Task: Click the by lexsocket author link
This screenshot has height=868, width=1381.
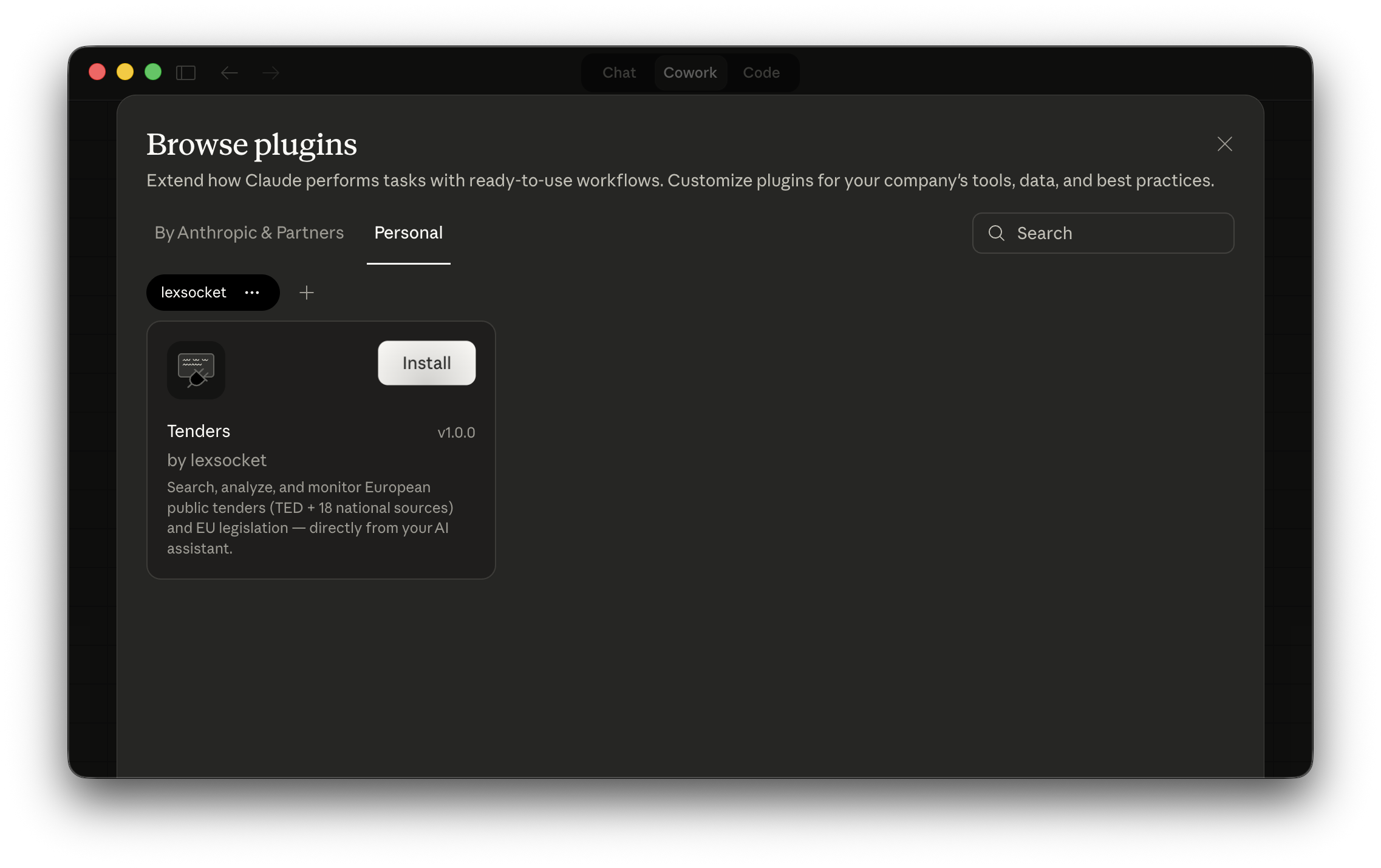Action: pyautogui.click(x=217, y=460)
